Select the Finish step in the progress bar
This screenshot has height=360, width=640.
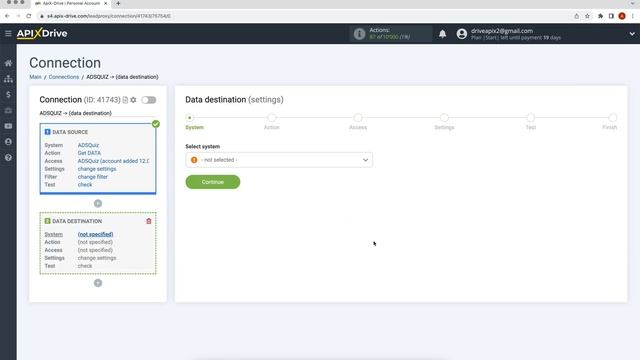(613, 118)
